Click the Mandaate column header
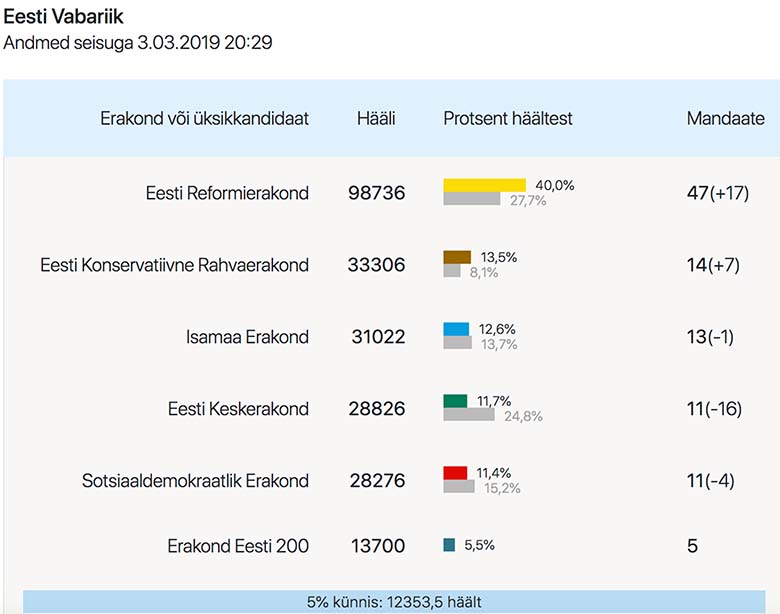 [x=726, y=118]
